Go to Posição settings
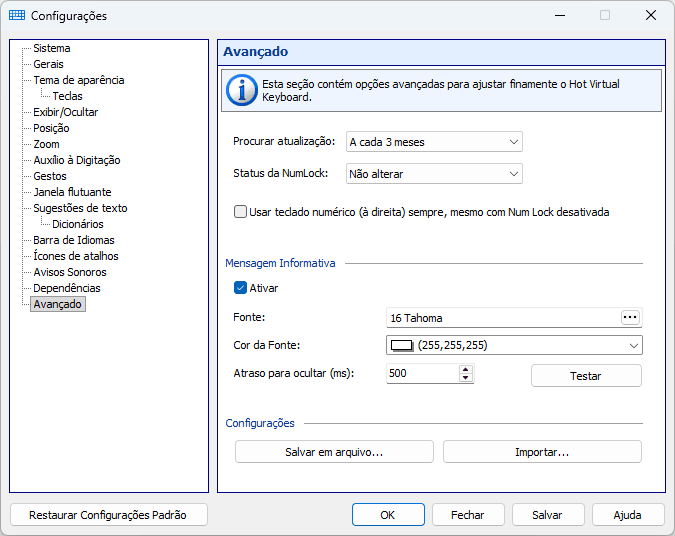 51,128
